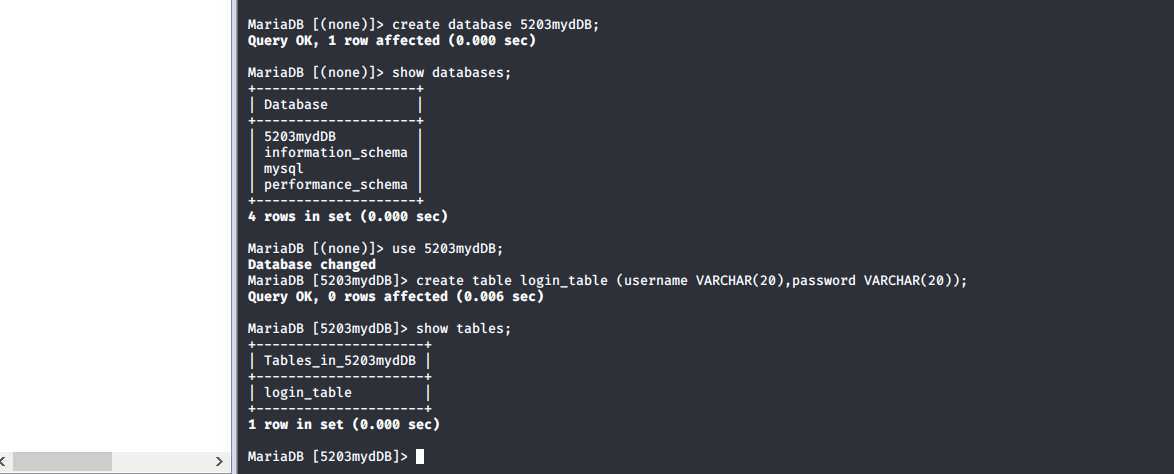1174x474 pixels.
Task: Click the terminal cursor at the last prompt
Action: pos(420,457)
